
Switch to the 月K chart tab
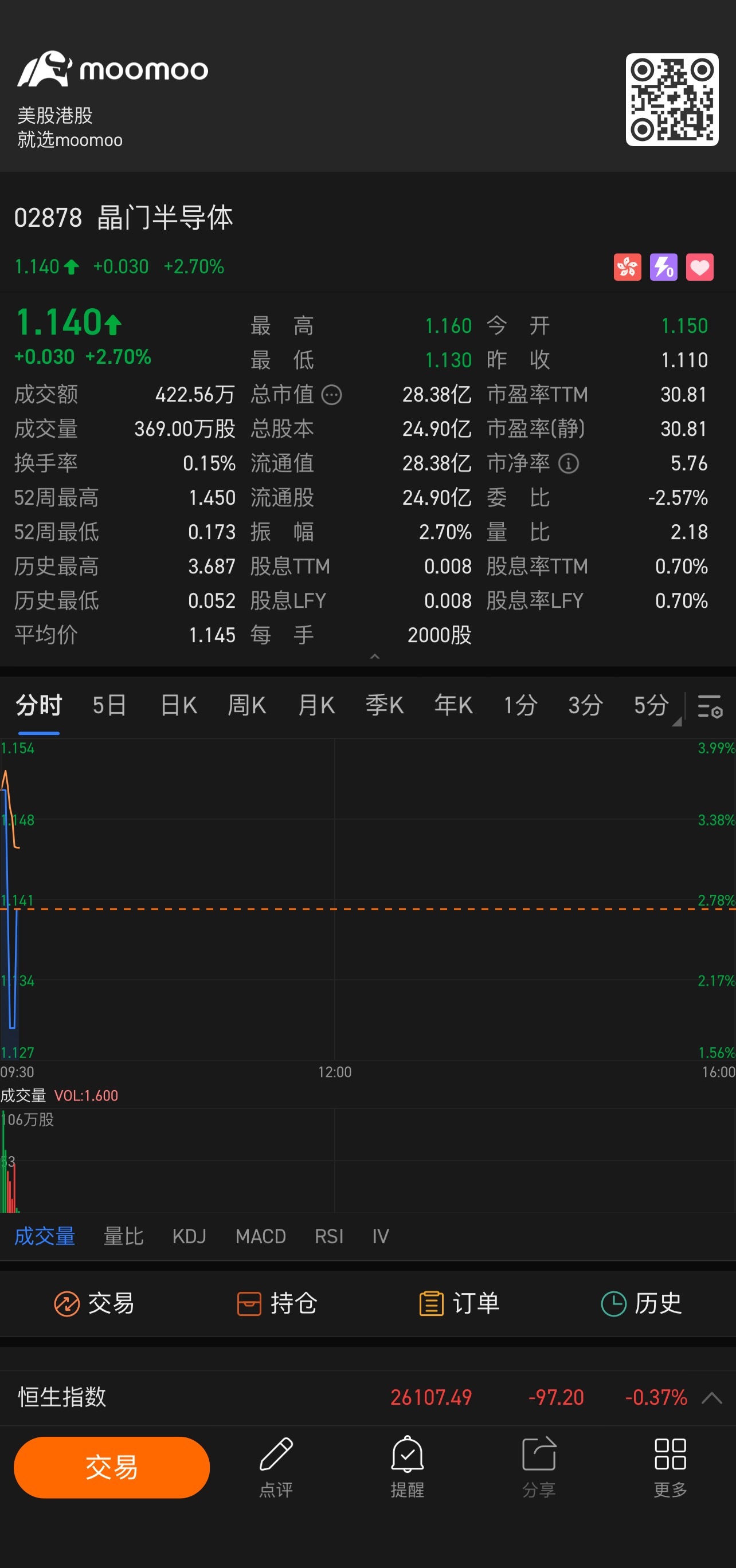(316, 705)
